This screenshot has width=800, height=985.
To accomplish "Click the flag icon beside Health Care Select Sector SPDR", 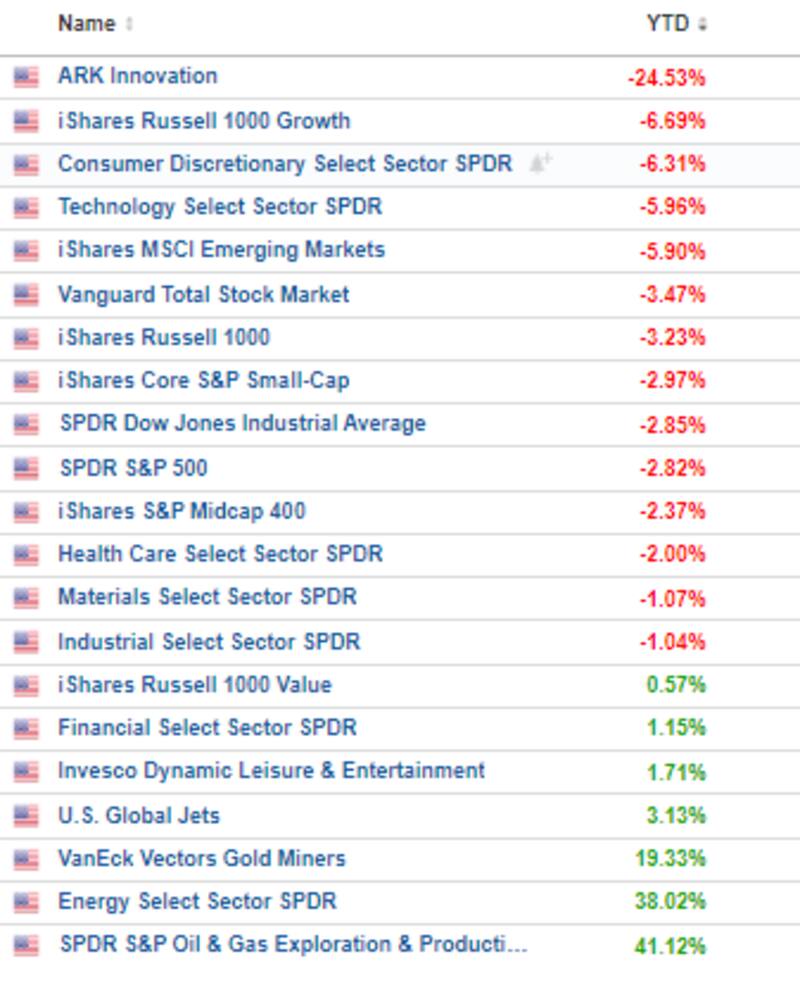I will point(26,555).
